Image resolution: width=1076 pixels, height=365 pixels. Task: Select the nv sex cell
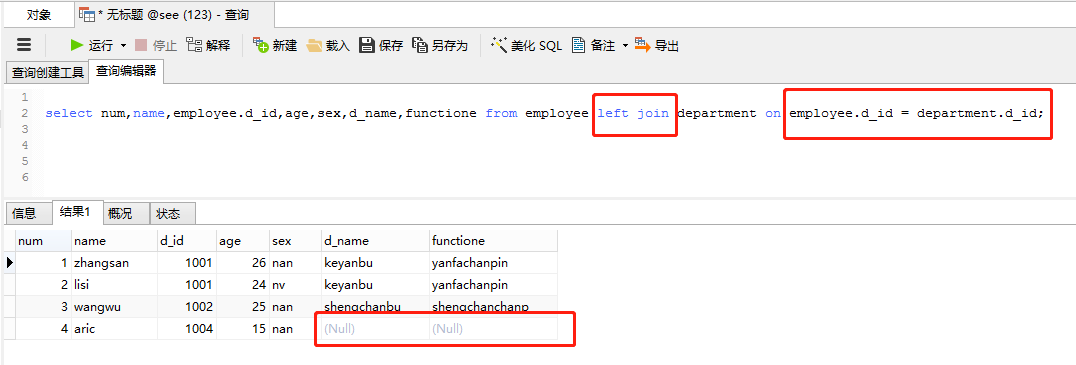coord(294,285)
